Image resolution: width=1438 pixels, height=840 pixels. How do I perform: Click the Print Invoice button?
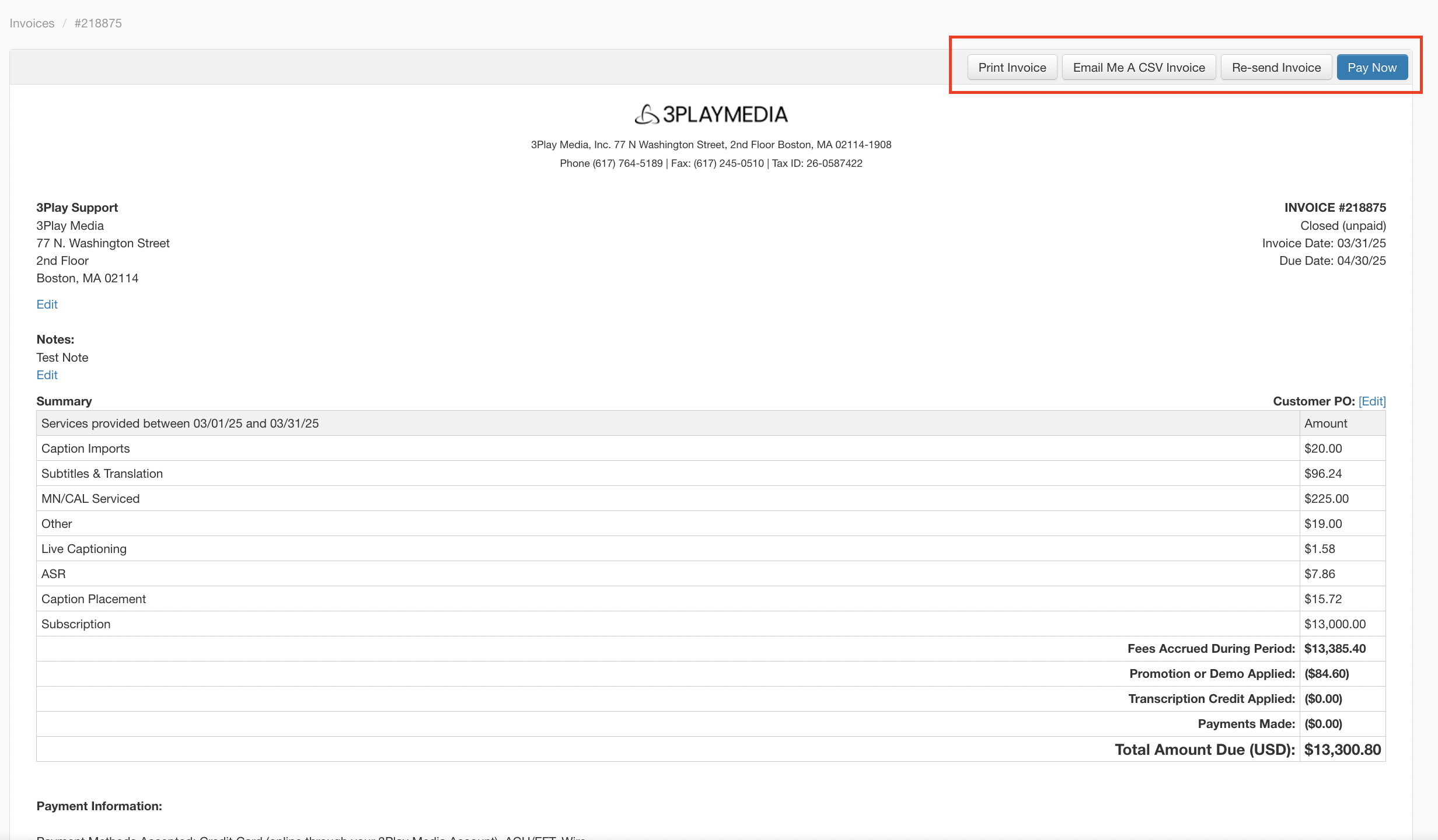tap(1012, 68)
